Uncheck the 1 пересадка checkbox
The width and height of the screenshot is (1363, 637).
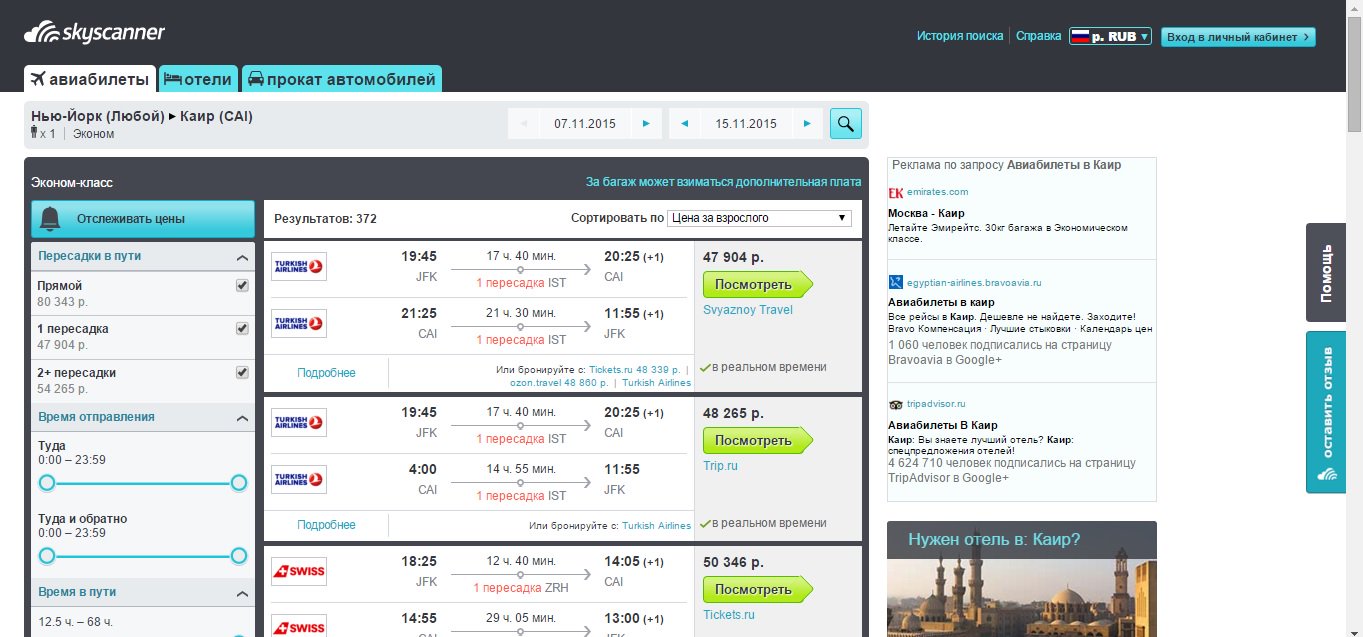pyautogui.click(x=241, y=328)
